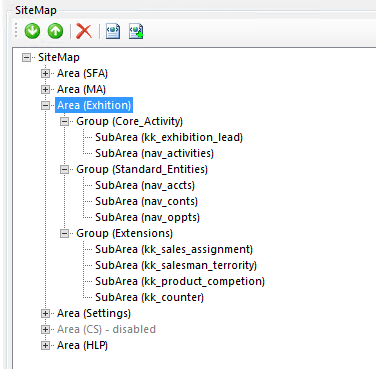The width and height of the screenshot is (376, 369).
Task: Select Group (Extensions) label
Action: coord(124,233)
